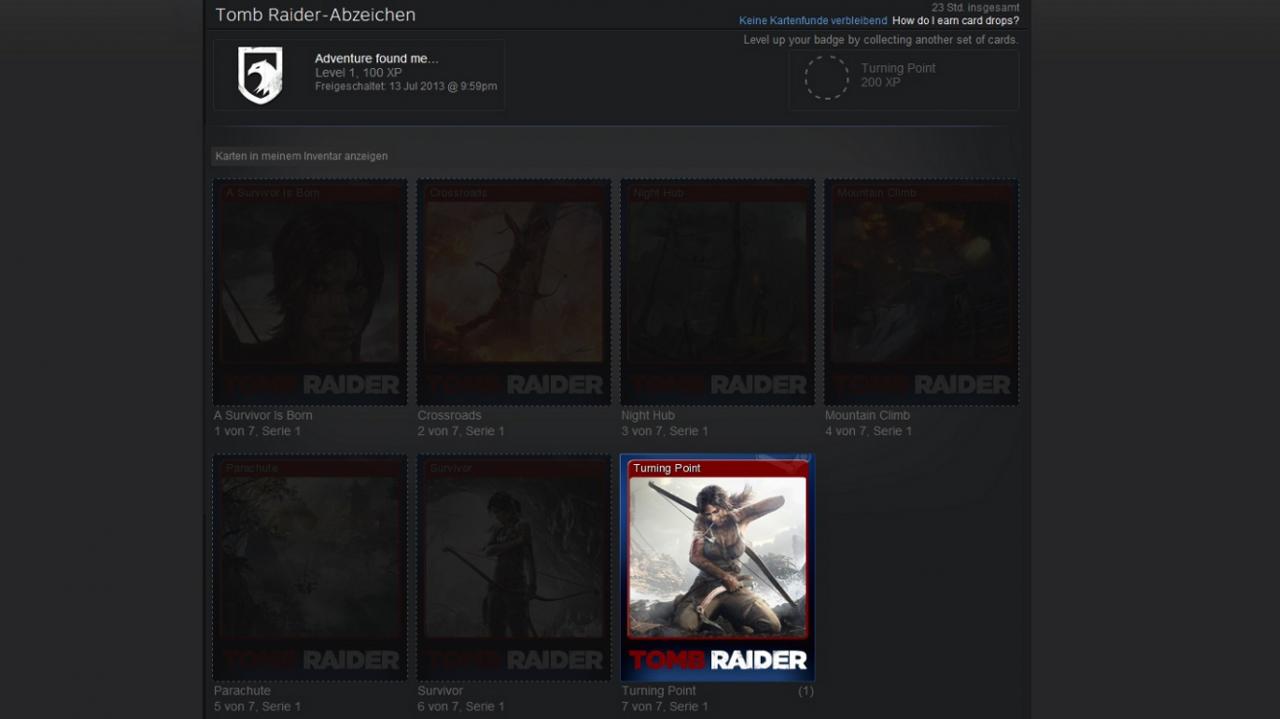Viewport: 1280px width, 719px height.
Task: Click the '(1)' owned card count
Action: [x=806, y=691]
